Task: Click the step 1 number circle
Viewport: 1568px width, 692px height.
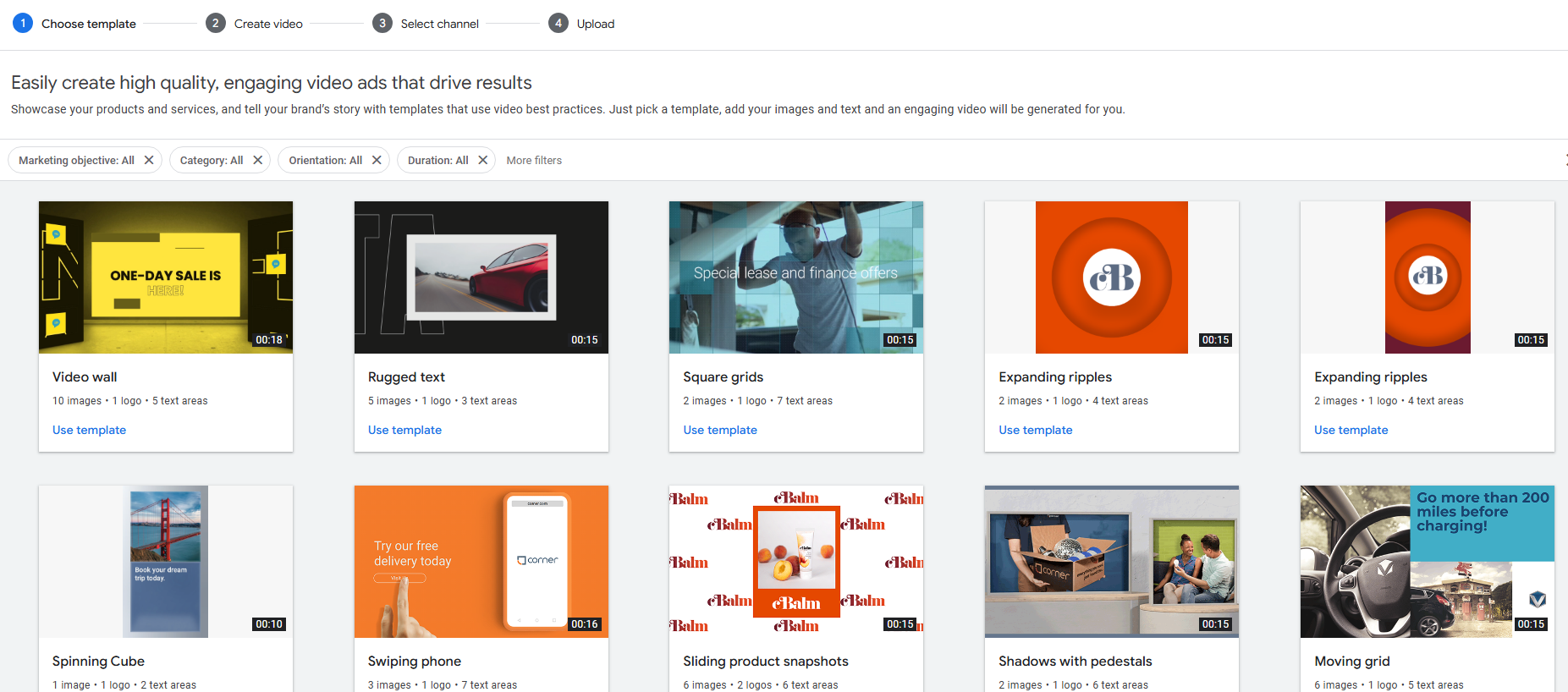Action: click(x=23, y=24)
